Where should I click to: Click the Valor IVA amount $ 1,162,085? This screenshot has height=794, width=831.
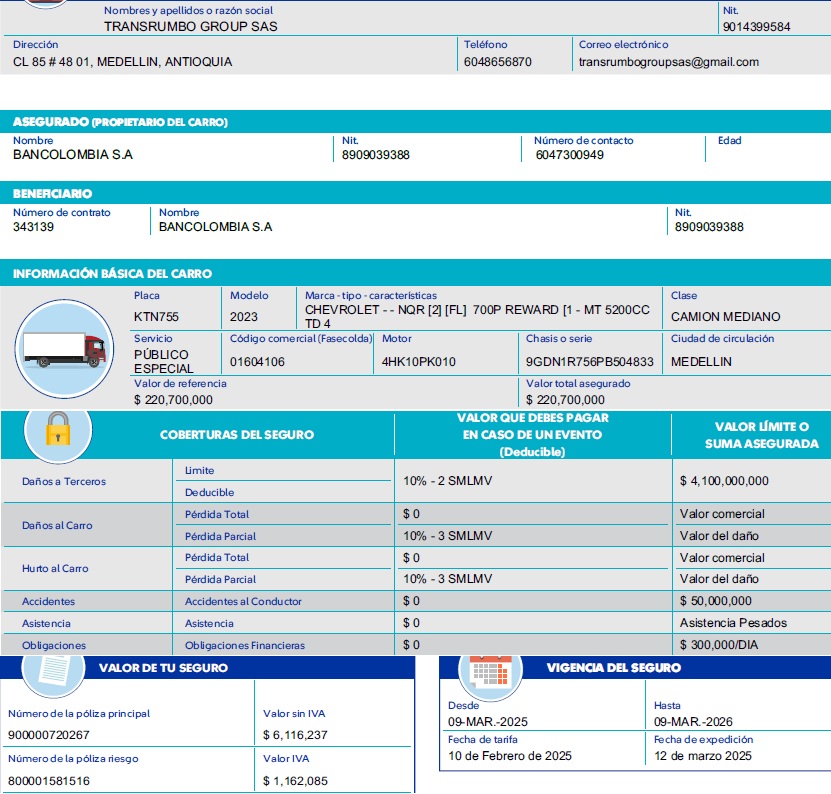(295, 780)
